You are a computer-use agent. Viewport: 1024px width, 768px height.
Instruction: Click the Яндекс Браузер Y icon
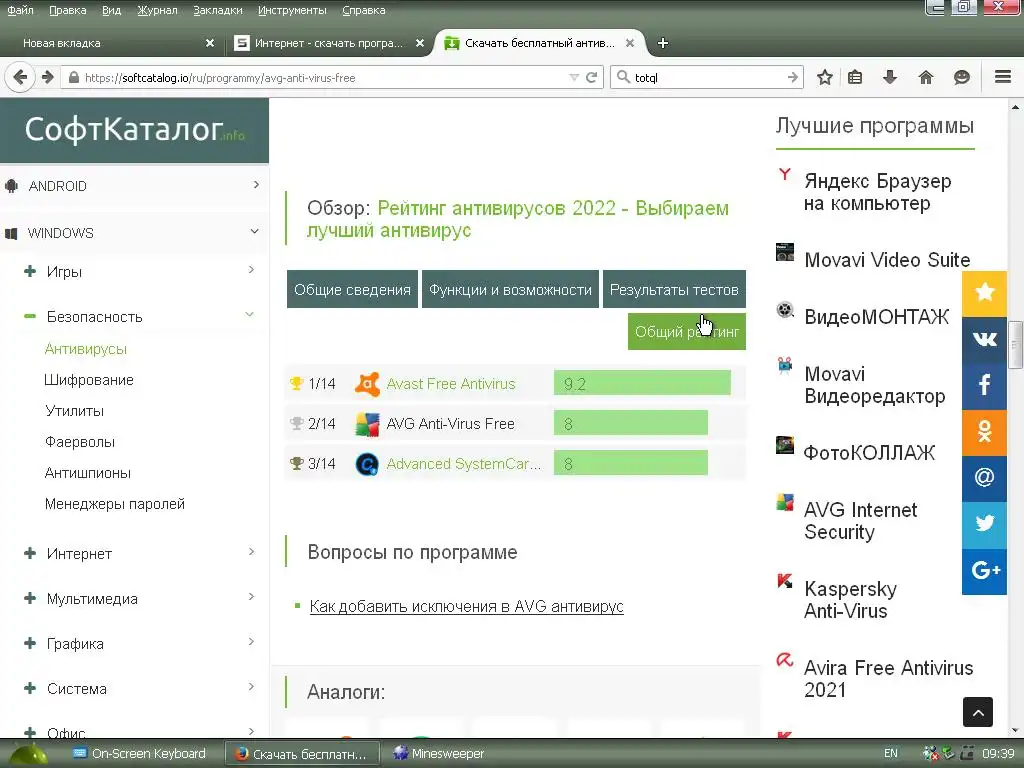785,174
